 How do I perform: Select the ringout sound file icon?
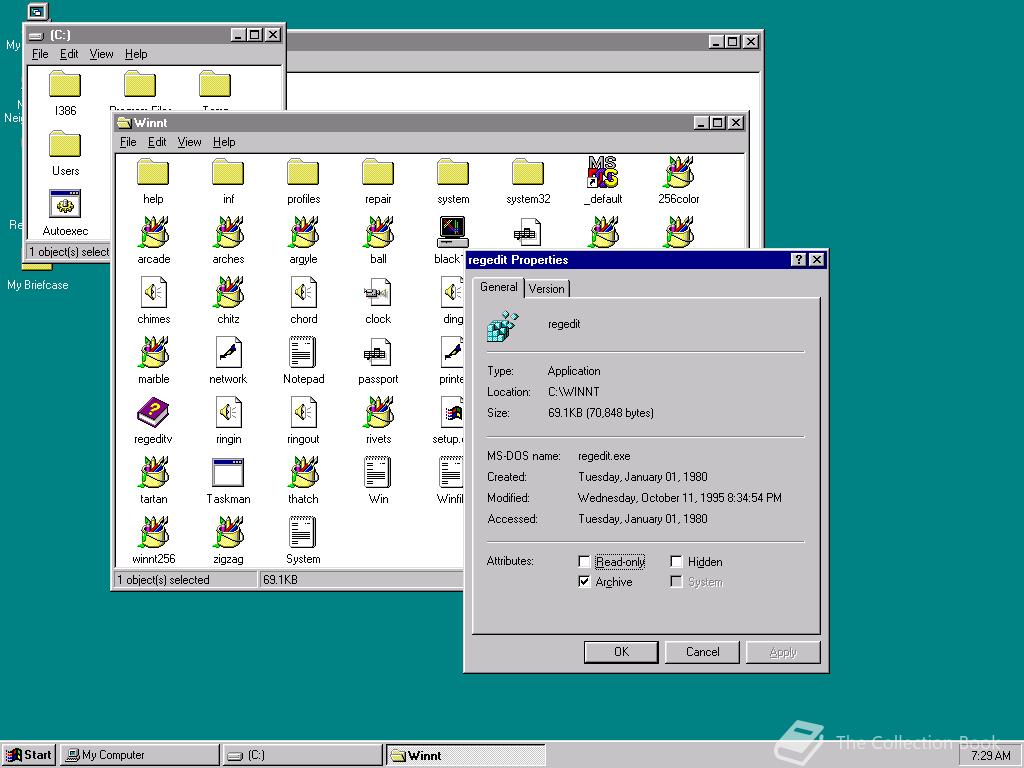[304, 412]
